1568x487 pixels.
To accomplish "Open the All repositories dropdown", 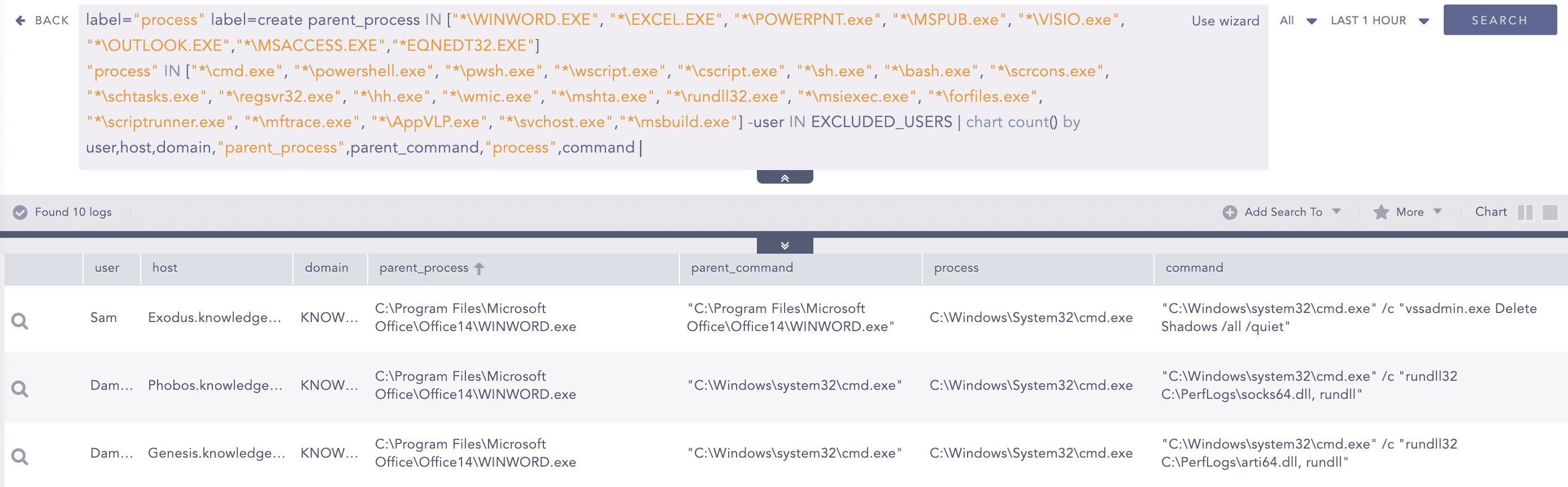I will tap(1298, 21).
